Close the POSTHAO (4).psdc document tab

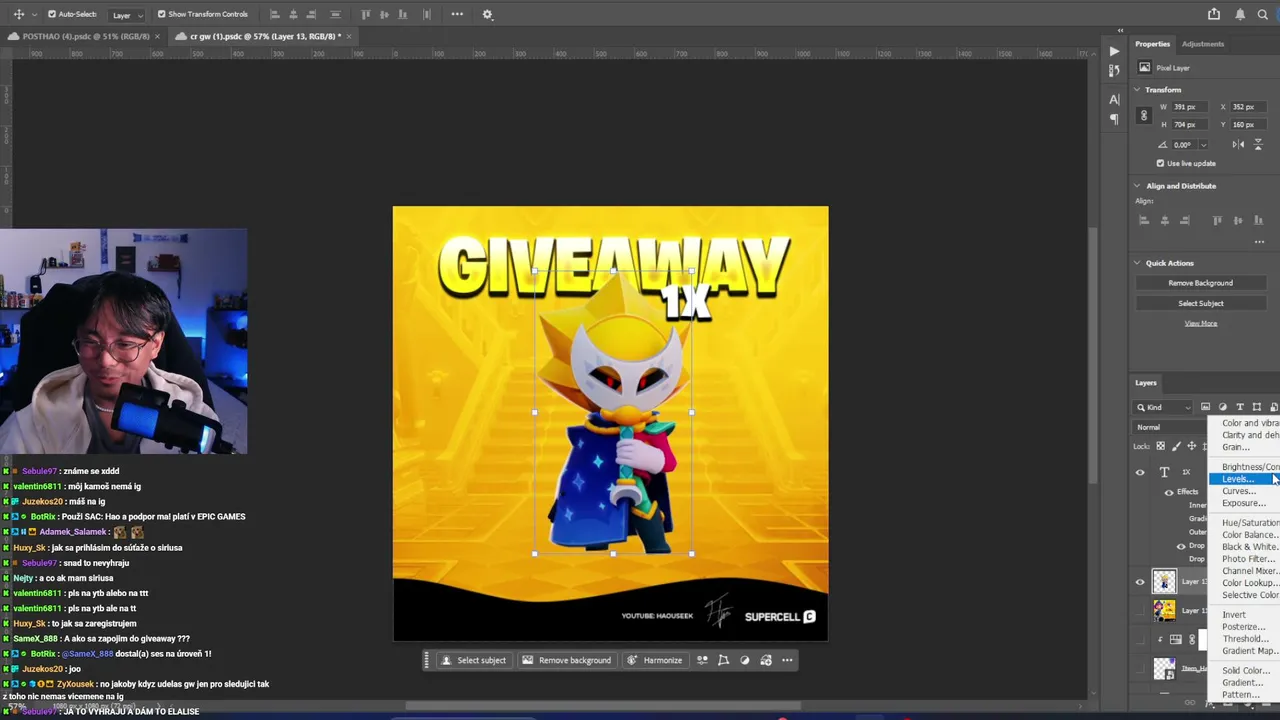tap(157, 37)
